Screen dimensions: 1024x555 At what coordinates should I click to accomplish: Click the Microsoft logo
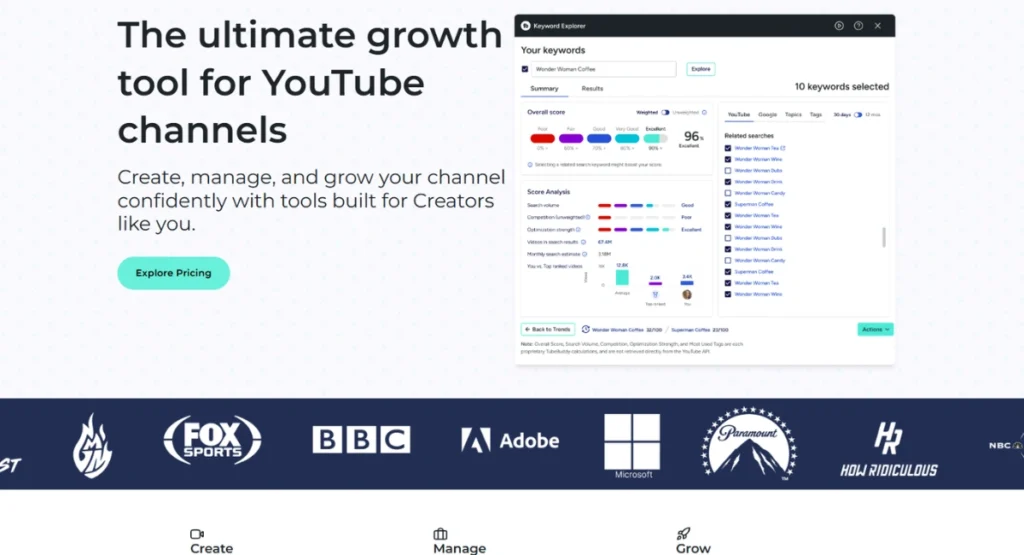pos(632,446)
